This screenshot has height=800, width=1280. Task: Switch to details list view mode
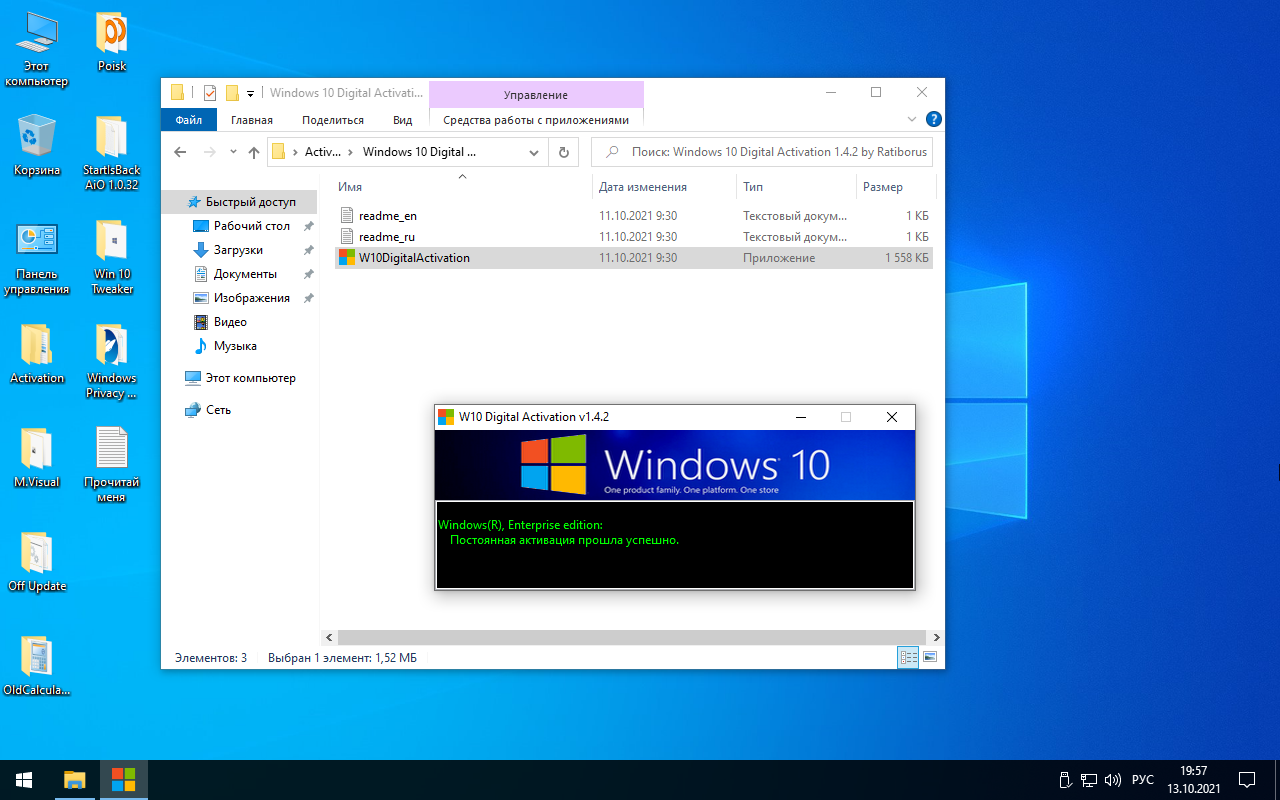[908, 657]
